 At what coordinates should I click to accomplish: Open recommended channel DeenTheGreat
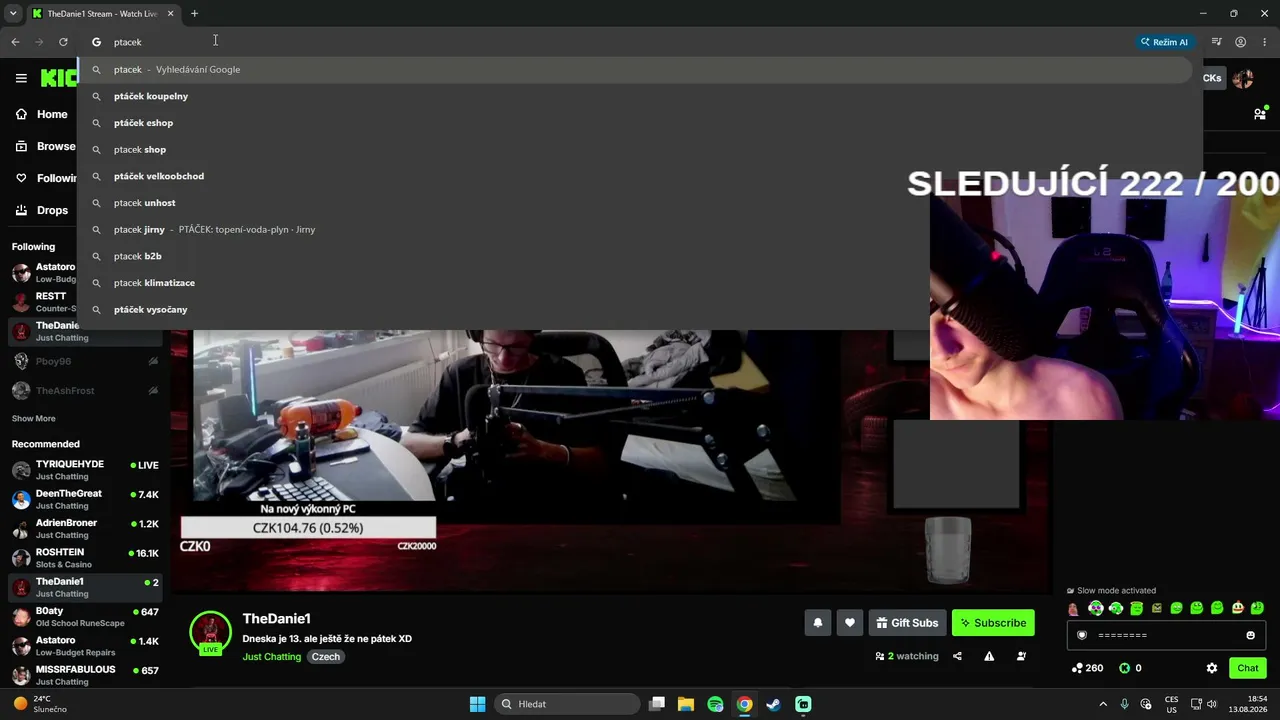[85, 500]
